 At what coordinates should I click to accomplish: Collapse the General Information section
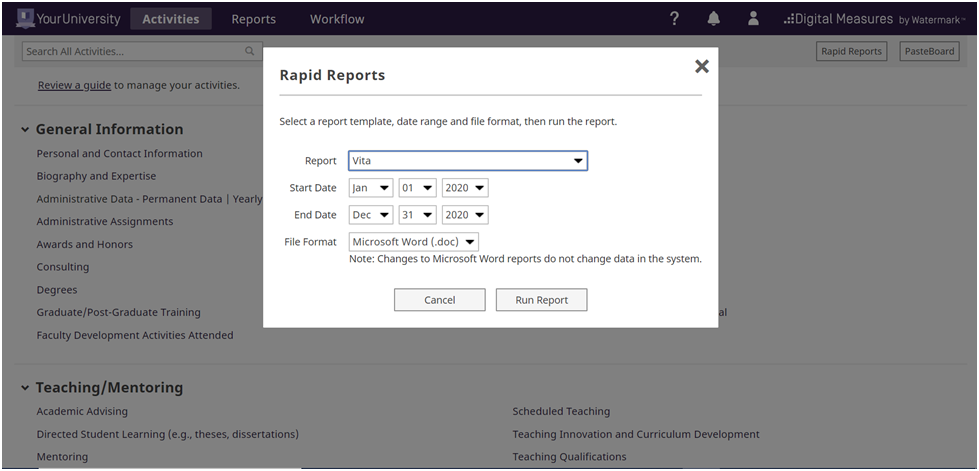(x=25, y=130)
